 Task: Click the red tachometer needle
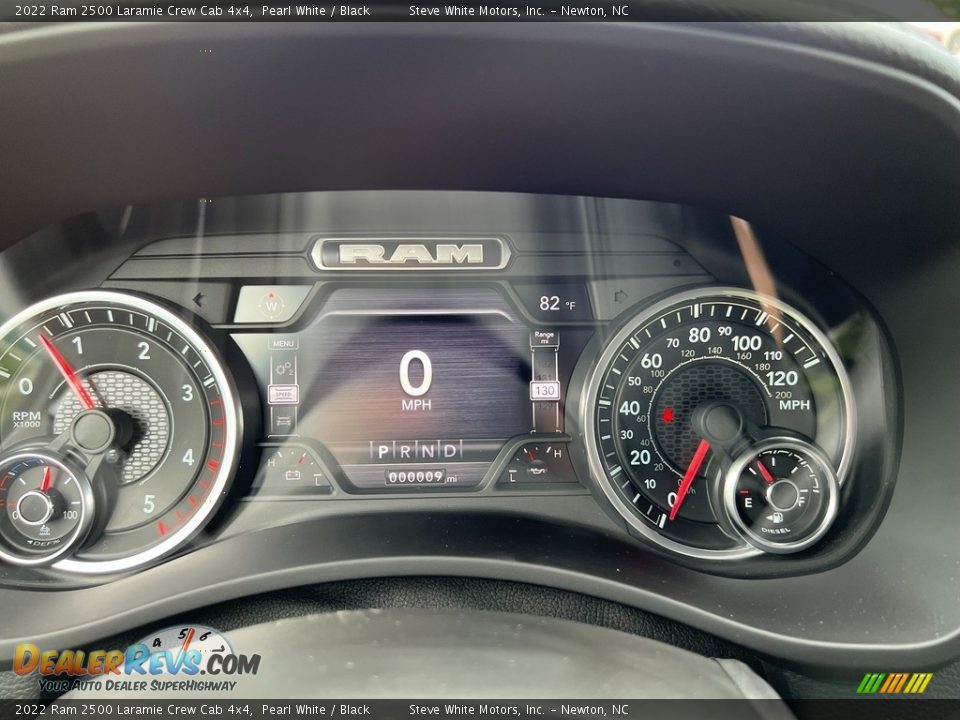click(x=66, y=371)
